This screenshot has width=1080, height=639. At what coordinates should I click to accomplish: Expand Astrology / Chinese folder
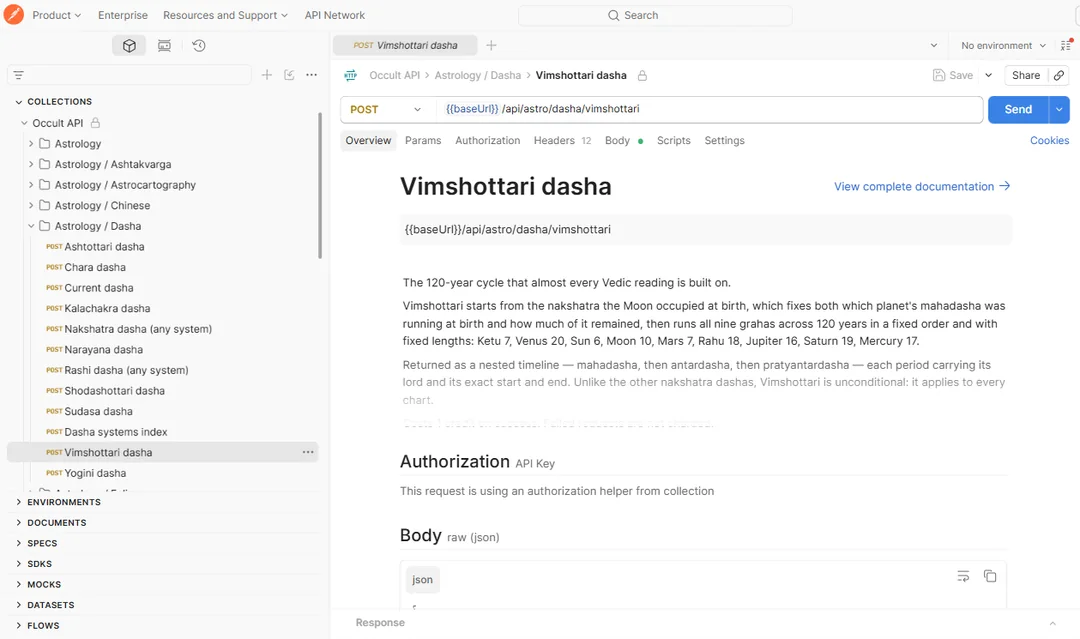(31, 206)
